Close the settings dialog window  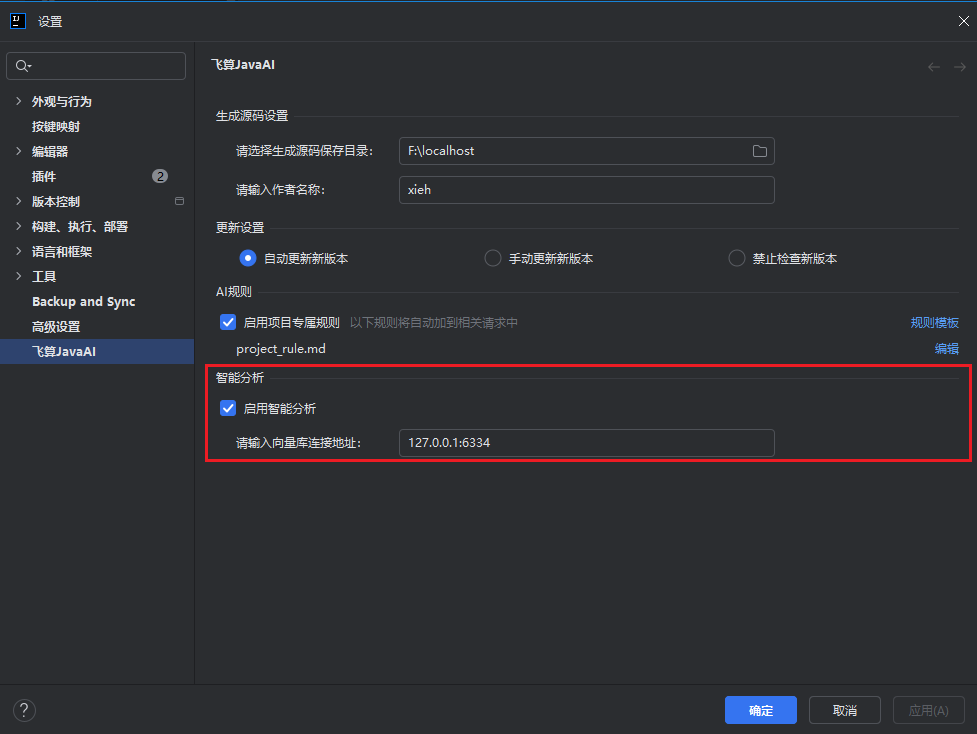[x=963, y=21]
